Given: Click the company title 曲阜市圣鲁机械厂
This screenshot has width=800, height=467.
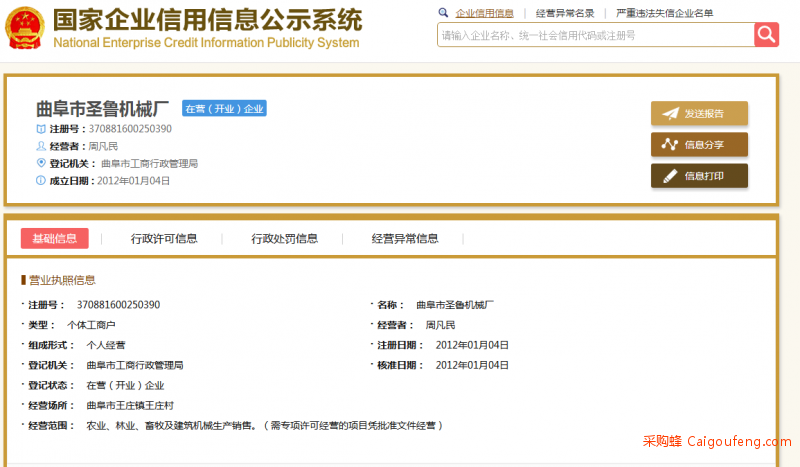Looking at the screenshot, I should pyautogui.click(x=102, y=109).
